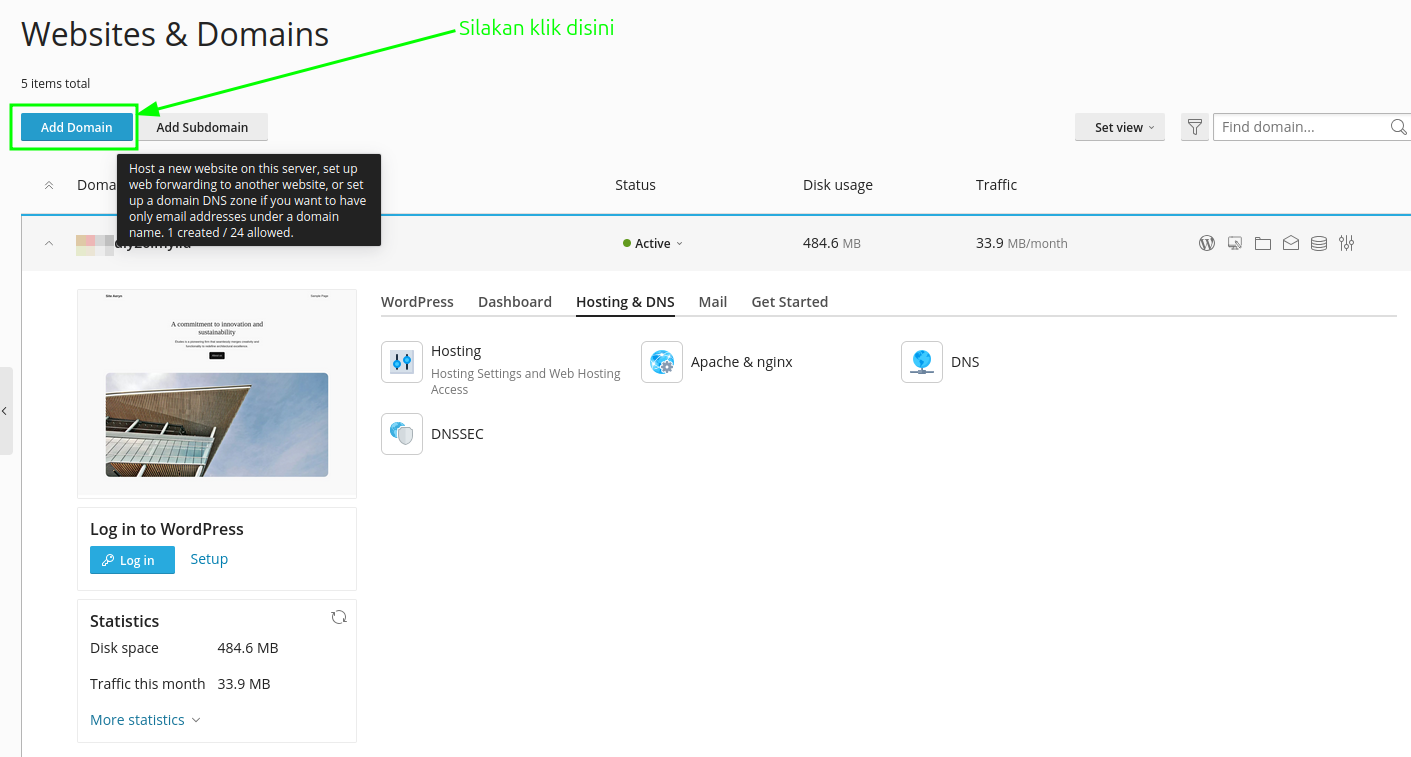Image resolution: width=1411 pixels, height=757 pixels.
Task: Click the Add Domain button
Action: click(x=77, y=127)
